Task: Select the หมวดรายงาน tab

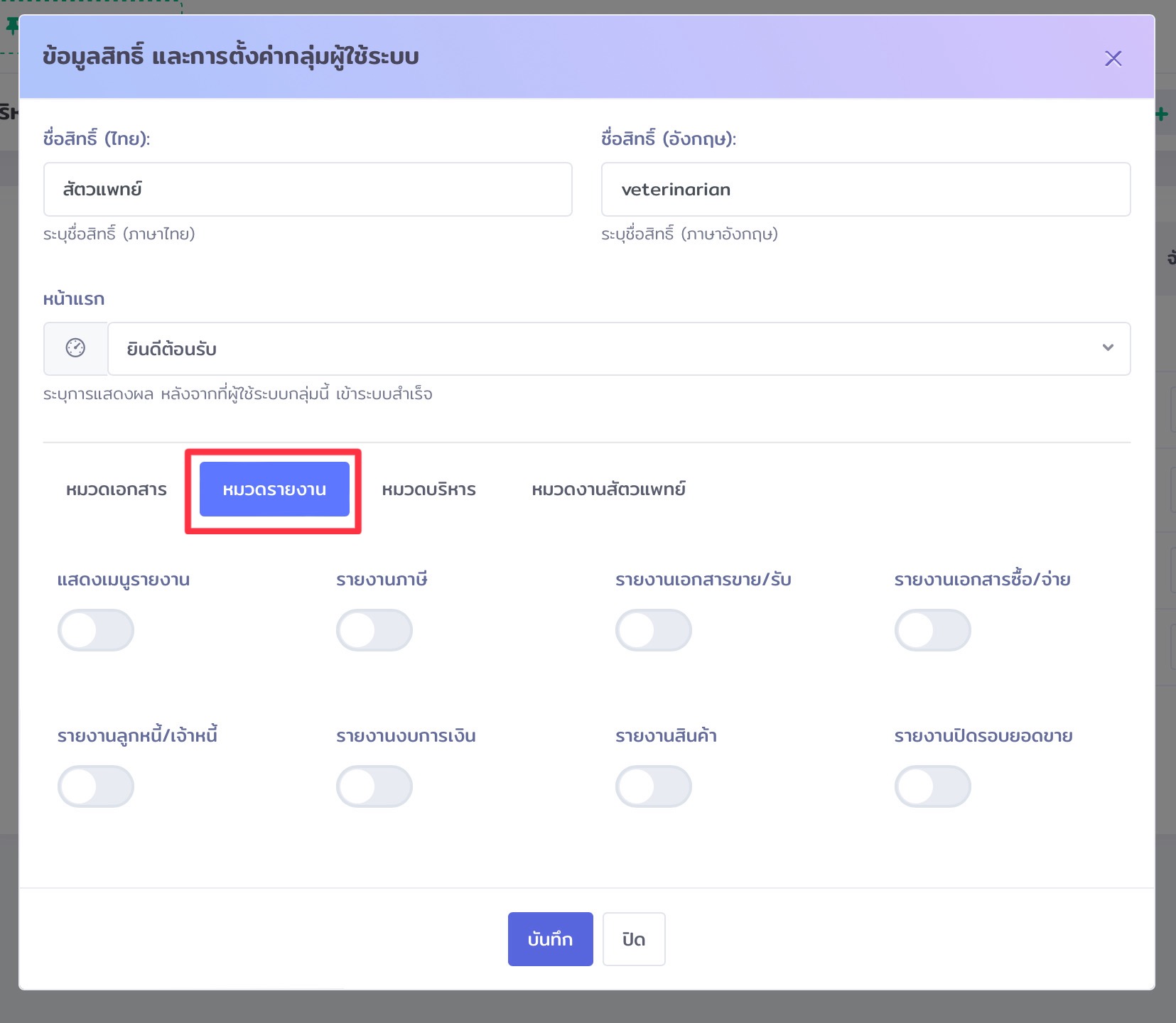Action: (274, 489)
